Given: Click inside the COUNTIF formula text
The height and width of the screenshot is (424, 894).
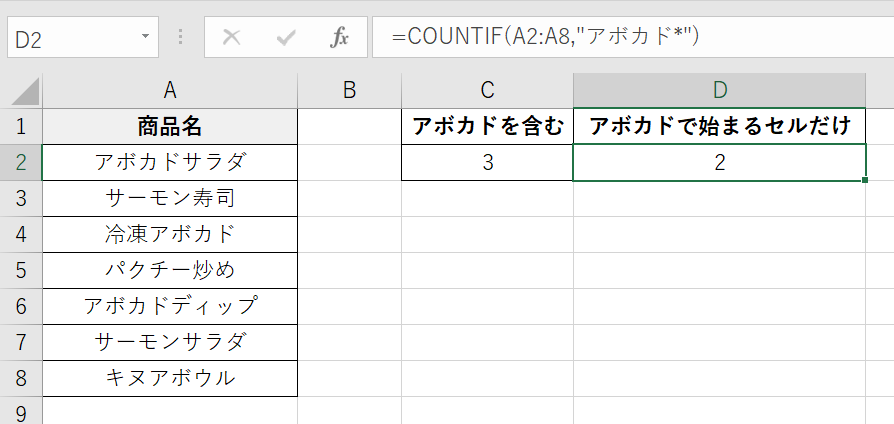Looking at the screenshot, I should click(545, 37).
